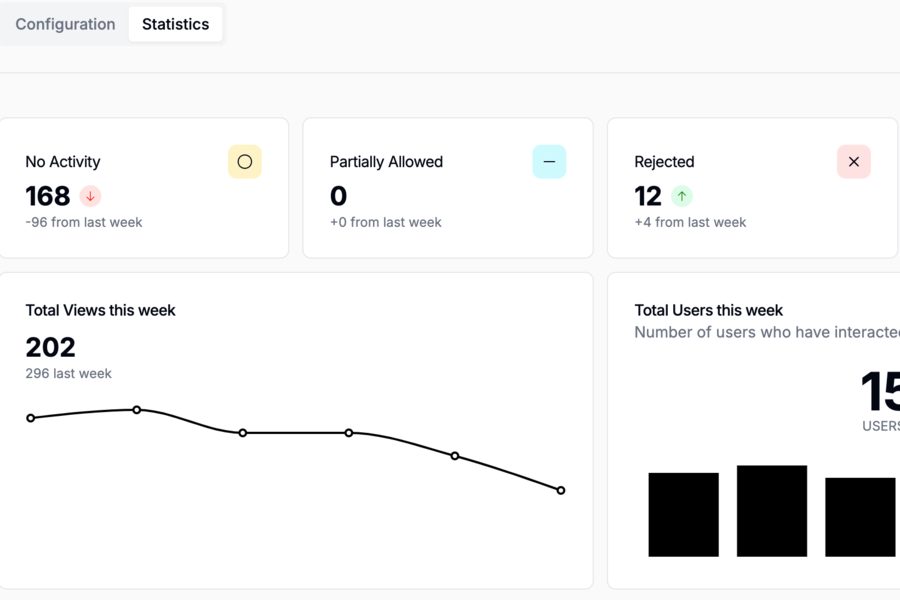Screen dimensions: 900x600
Task: Click the third data point on the views line
Action: [x=243, y=433]
